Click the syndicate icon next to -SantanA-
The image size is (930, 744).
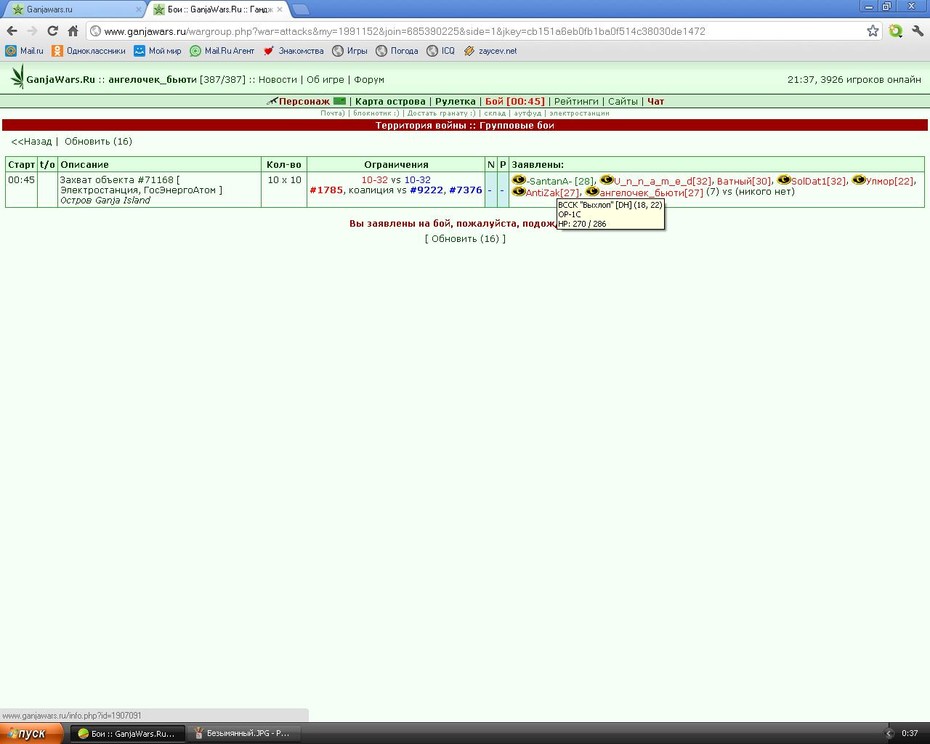click(x=519, y=180)
